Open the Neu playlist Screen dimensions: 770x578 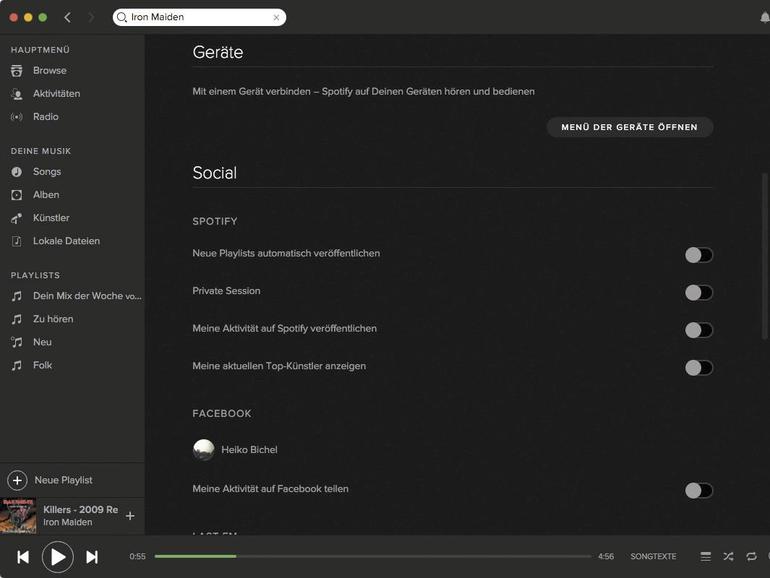42,342
